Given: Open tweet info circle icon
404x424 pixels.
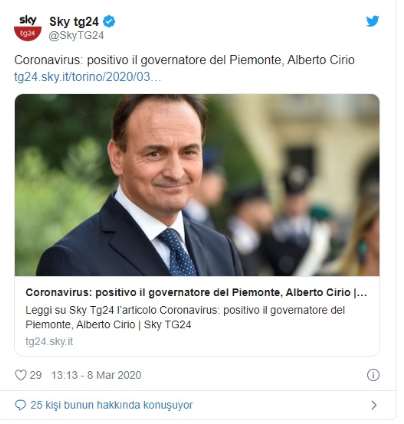Looking at the screenshot, I should (373, 375).
